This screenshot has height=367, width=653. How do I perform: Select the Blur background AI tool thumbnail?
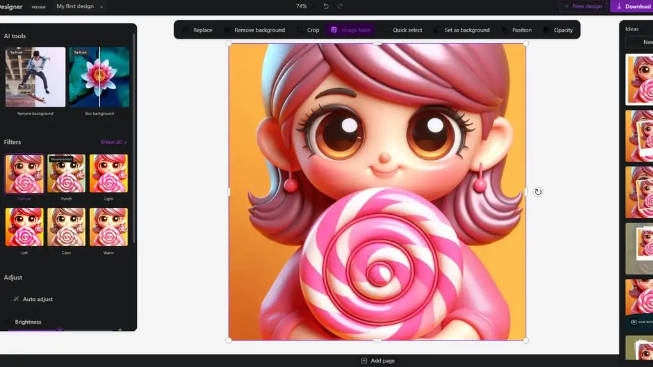tap(99, 77)
